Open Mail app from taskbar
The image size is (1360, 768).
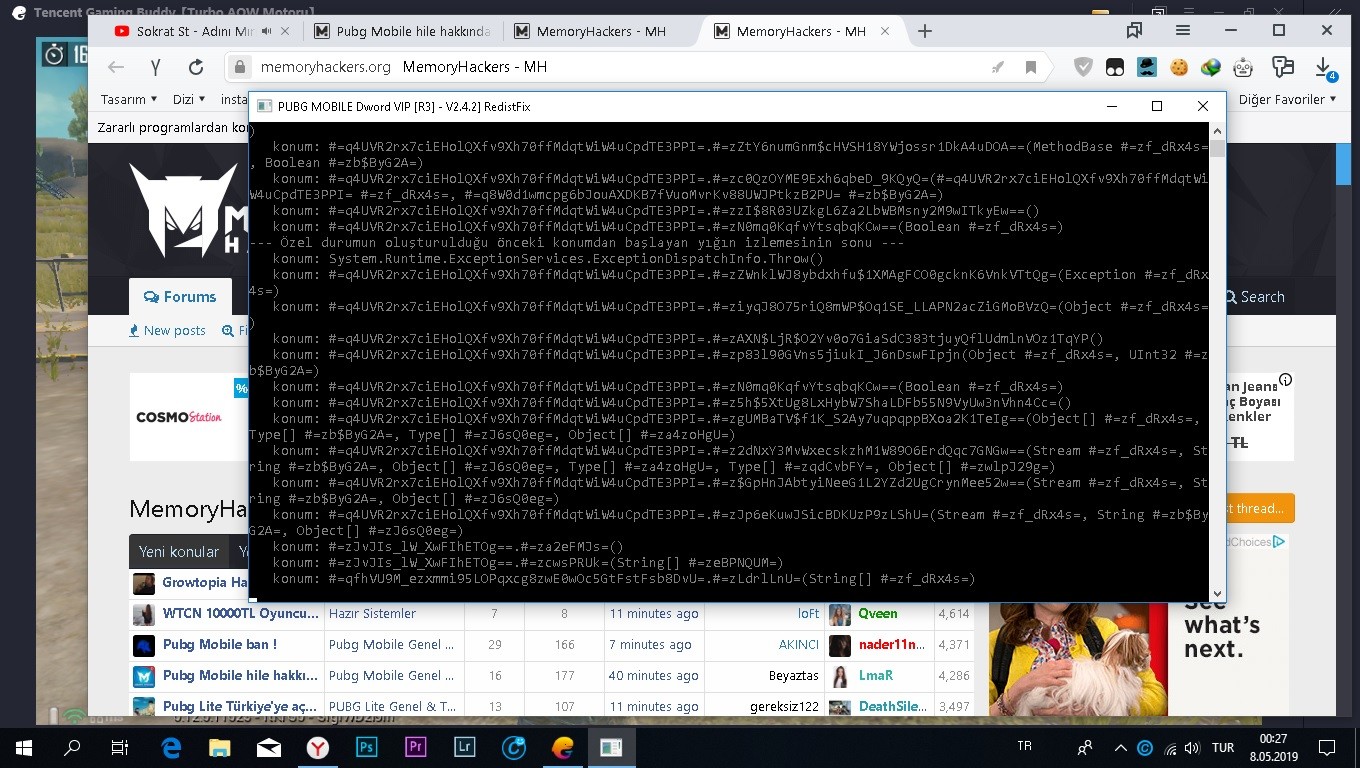pyautogui.click(x=268, y=747)
